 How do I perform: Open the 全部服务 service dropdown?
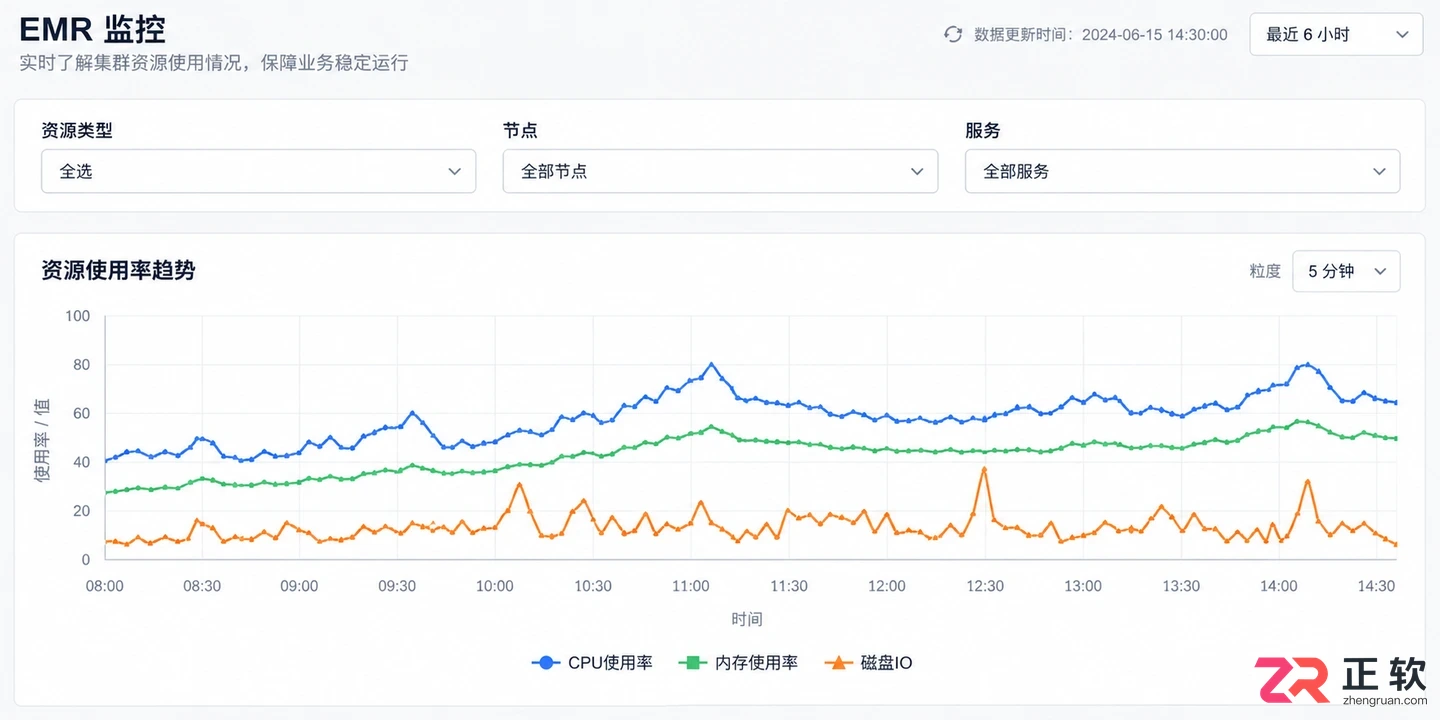(x=1182, y=171)
